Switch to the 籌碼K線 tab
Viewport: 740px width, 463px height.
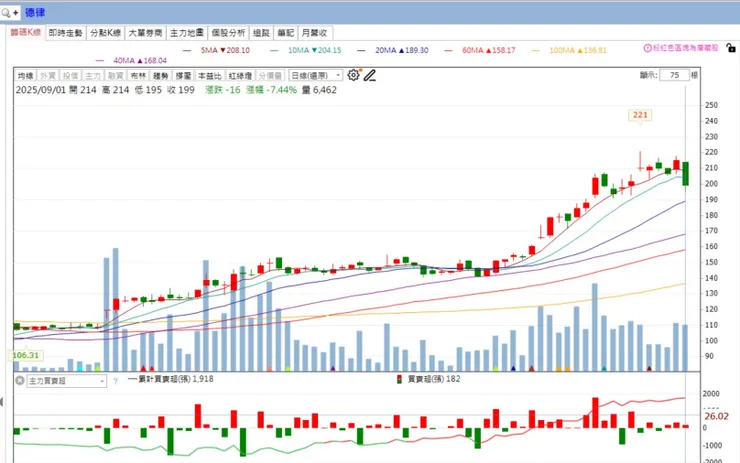(x=26, y=33)
